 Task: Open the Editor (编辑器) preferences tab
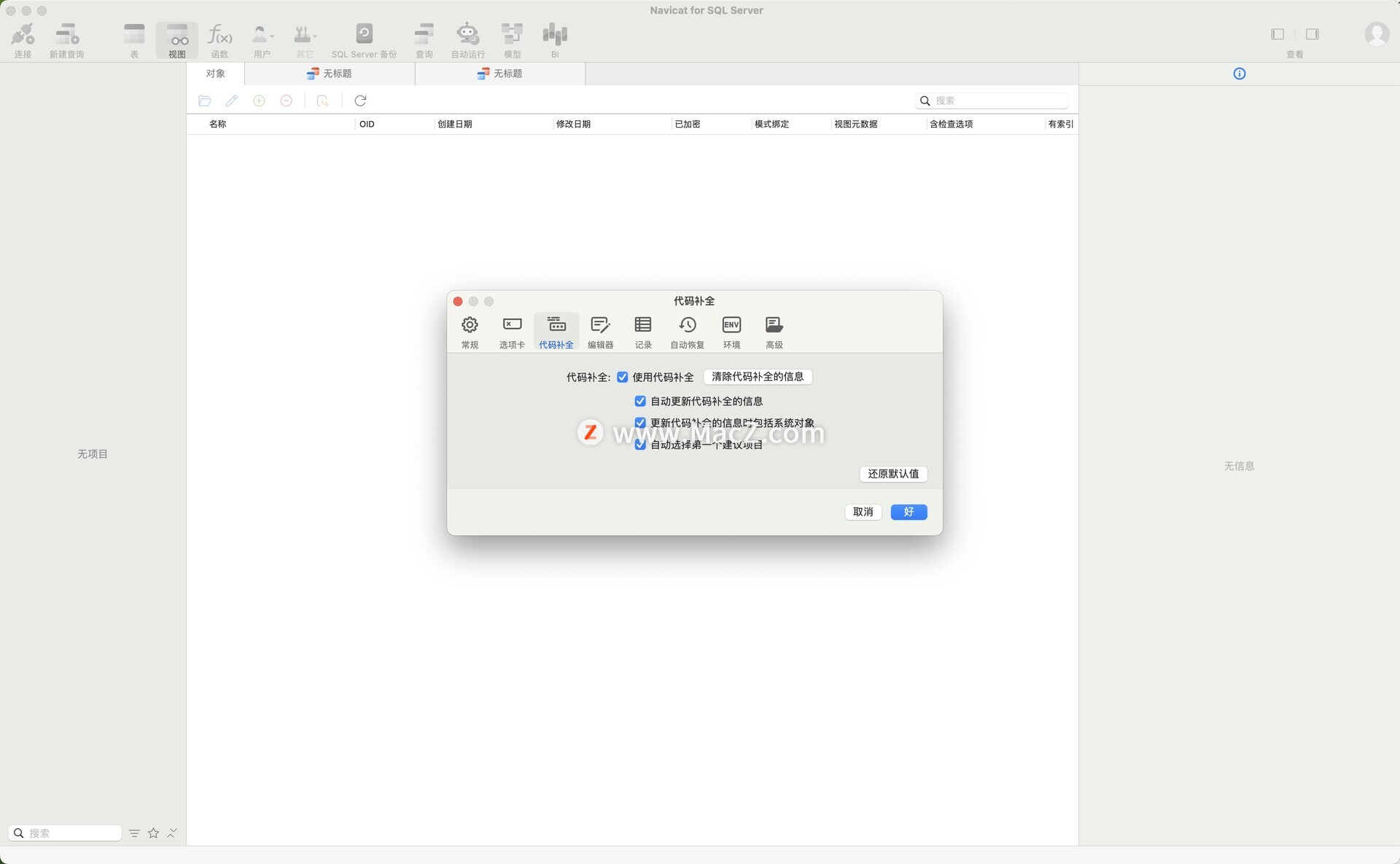(x=600, y=332)
